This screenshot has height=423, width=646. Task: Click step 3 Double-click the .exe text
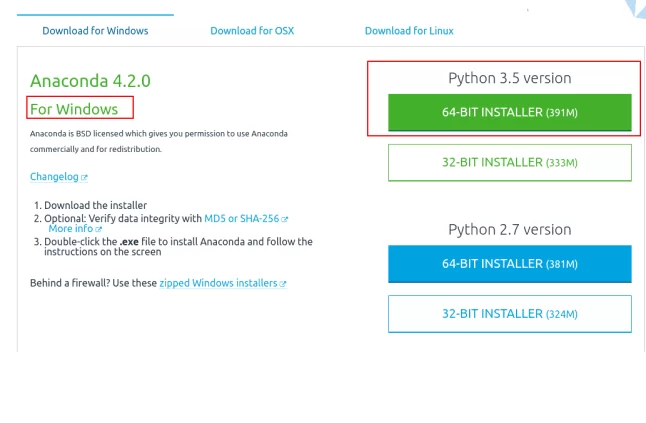[x=178, y=246]
